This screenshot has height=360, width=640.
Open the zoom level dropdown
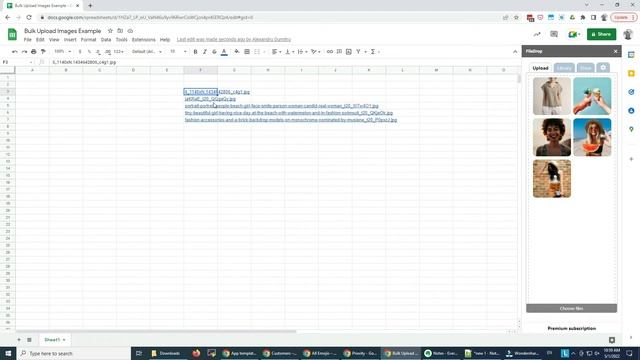[62, 52]
